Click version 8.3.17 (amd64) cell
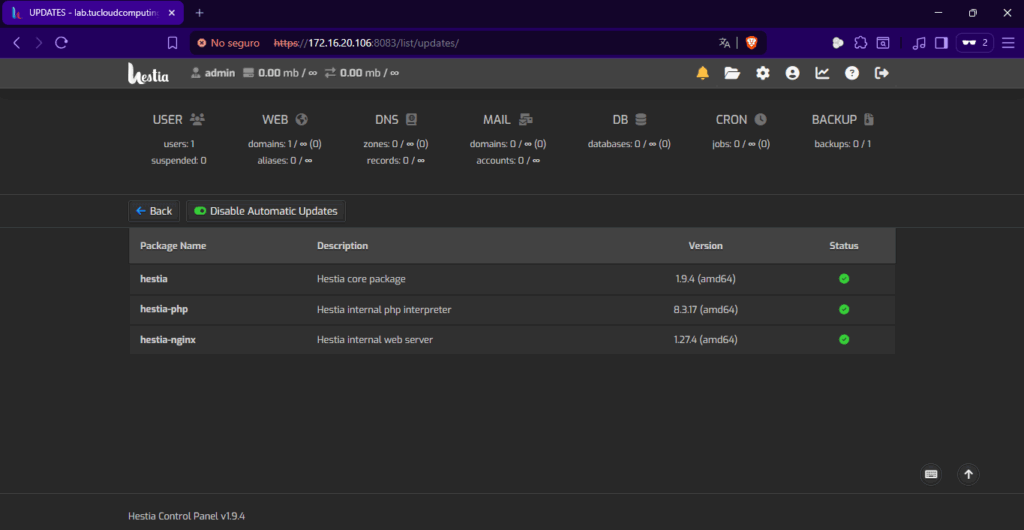1024x530 pixels. (706, 309)
